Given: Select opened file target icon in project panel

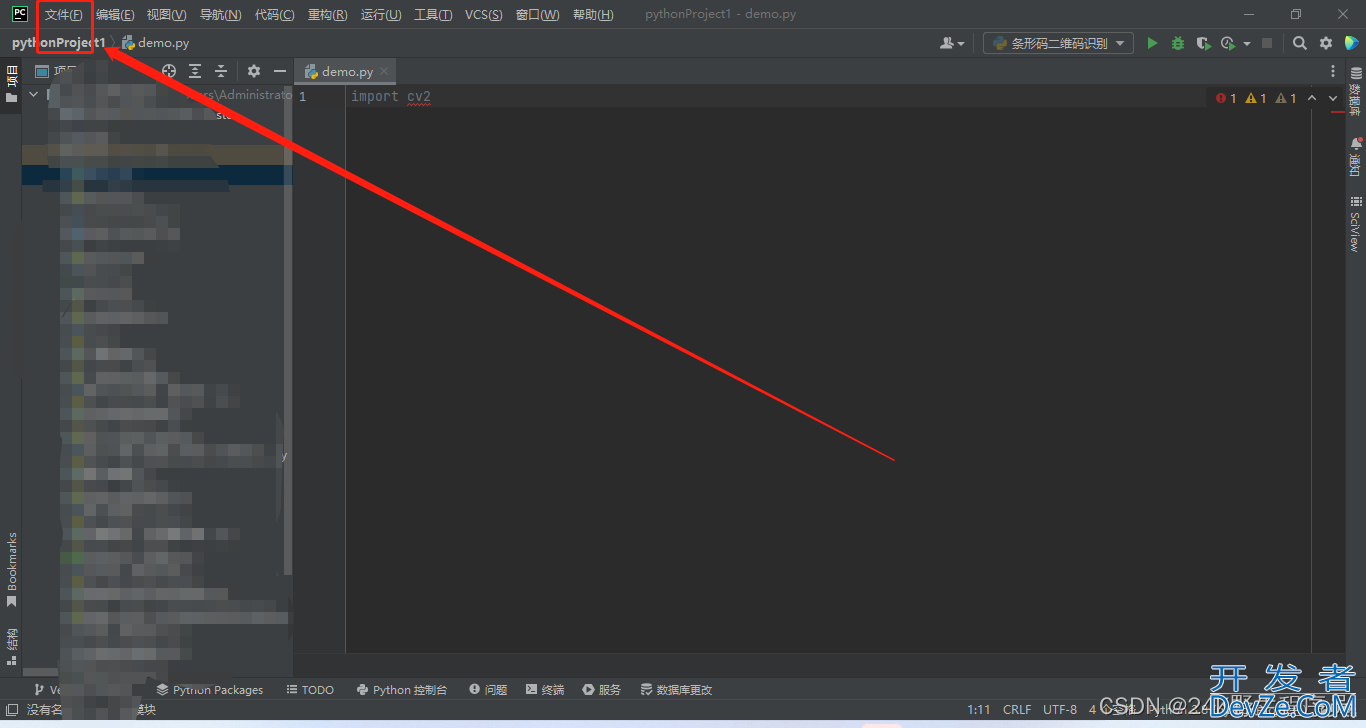Looking at the screenshot, I should coord(169,71).
